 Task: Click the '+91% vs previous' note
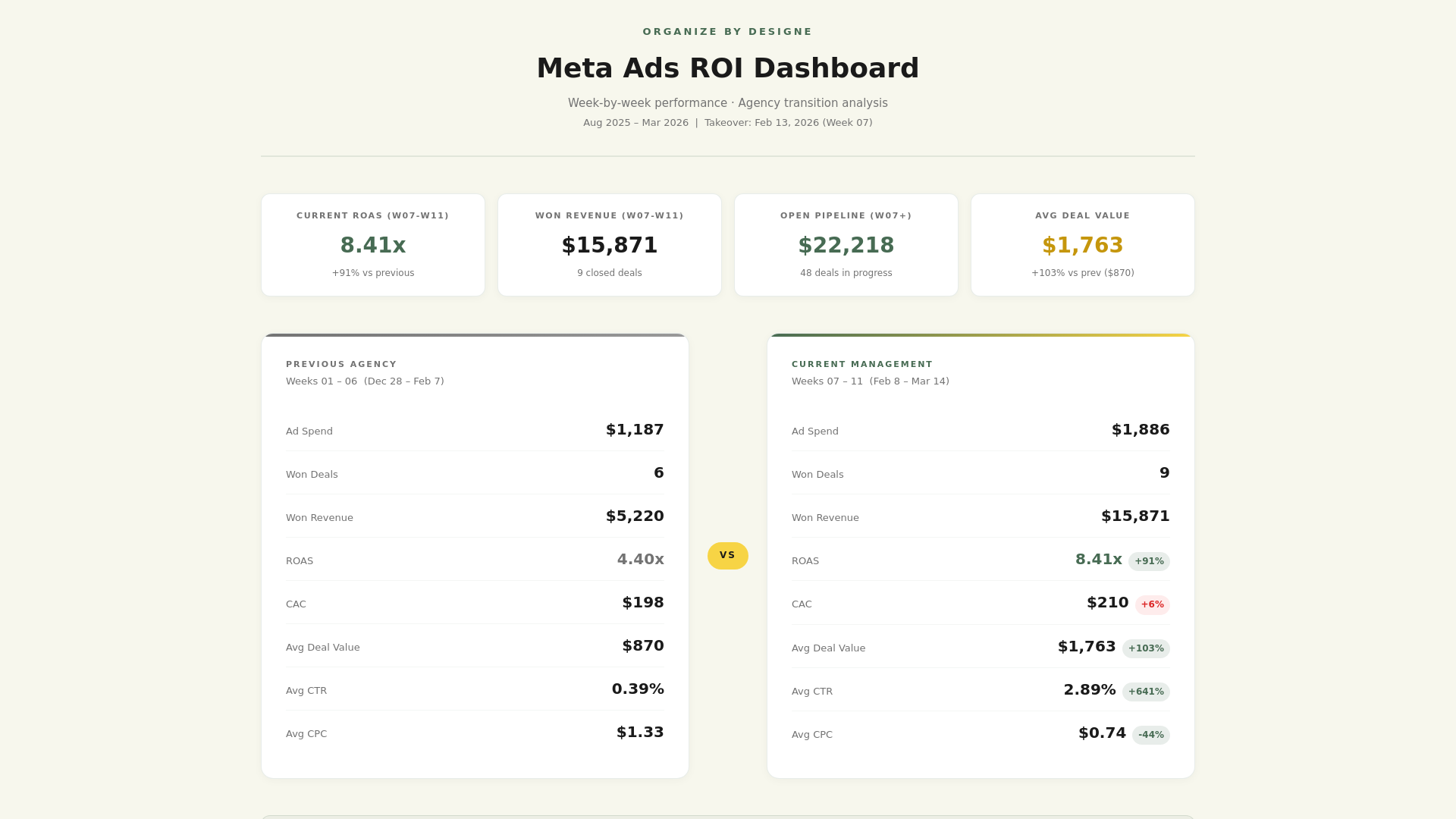373,273
